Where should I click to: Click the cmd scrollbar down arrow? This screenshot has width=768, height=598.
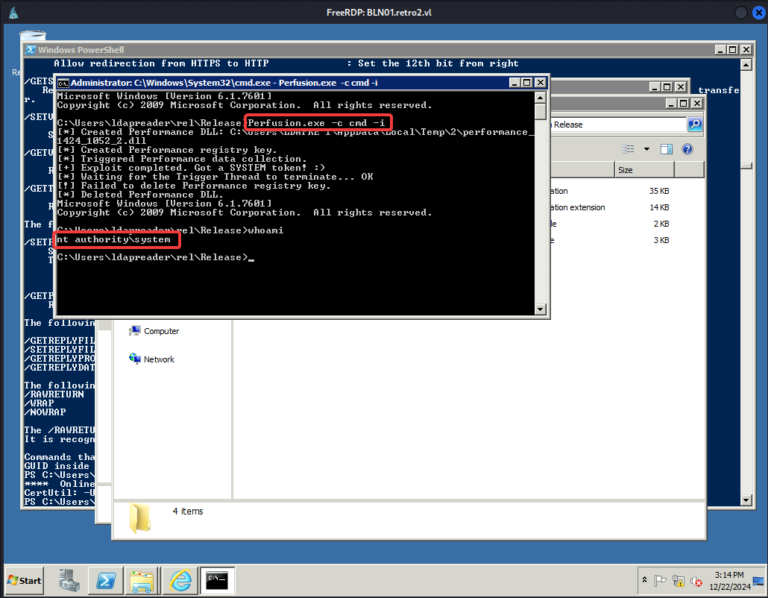pyautogui.click(x=540, y=309)
